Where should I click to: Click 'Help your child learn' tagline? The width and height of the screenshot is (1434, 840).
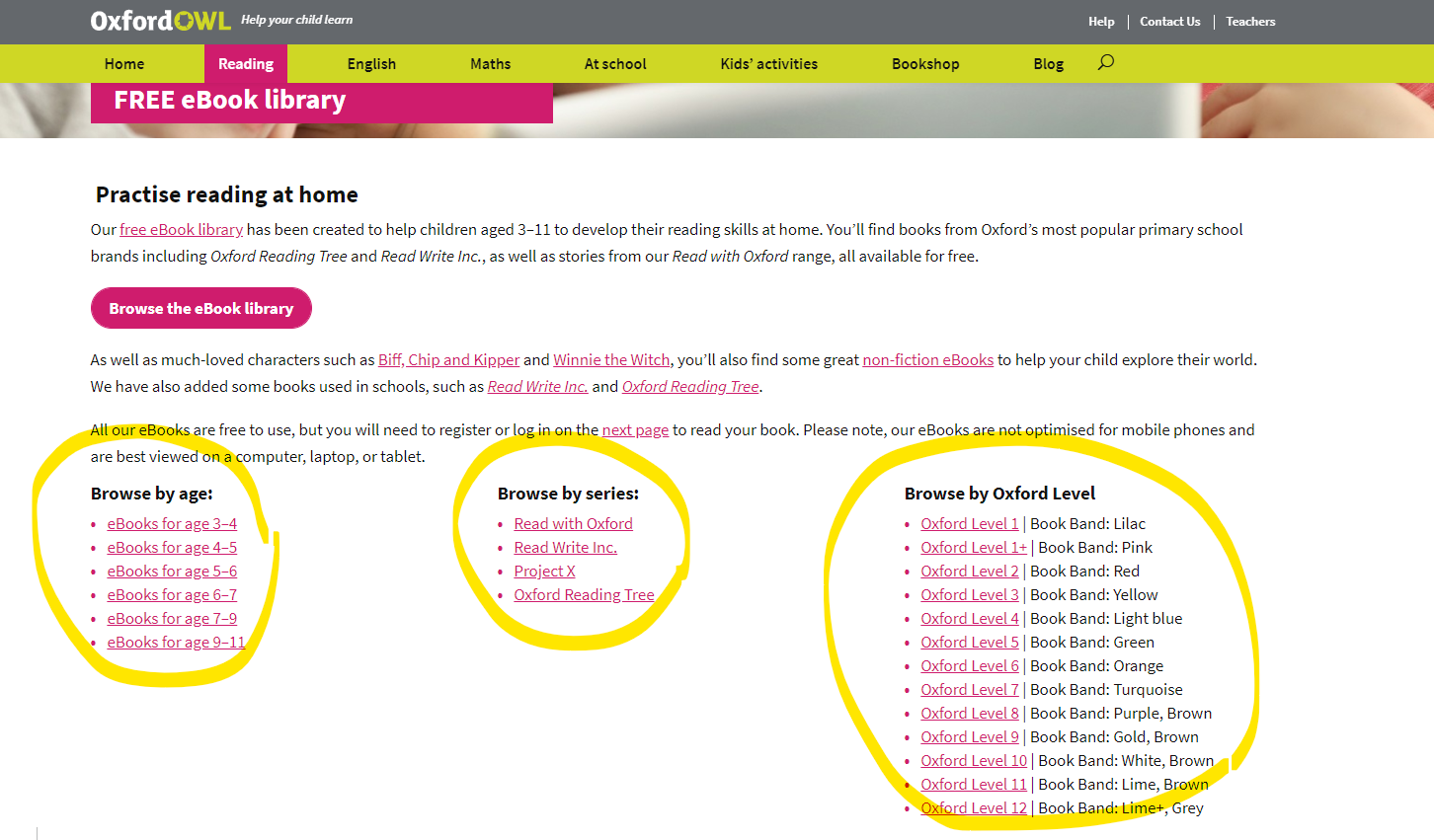click(x=296, y=20)
